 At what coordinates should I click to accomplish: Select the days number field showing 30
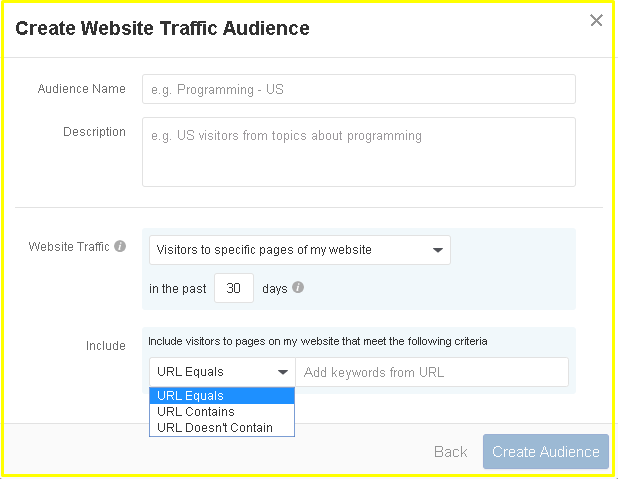(234, 288)
